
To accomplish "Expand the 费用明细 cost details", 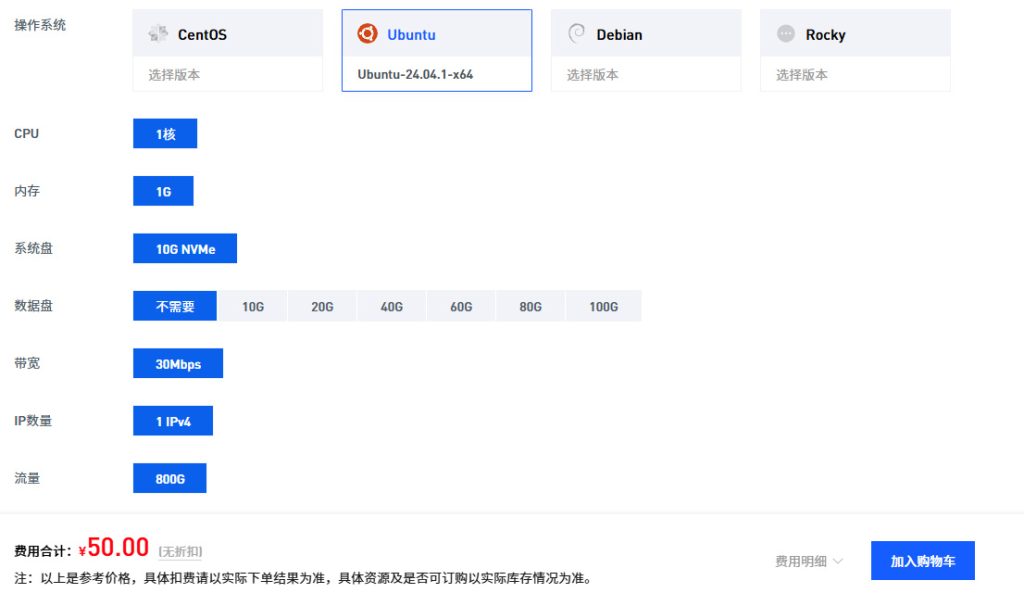I will click(x=809, y=561).
